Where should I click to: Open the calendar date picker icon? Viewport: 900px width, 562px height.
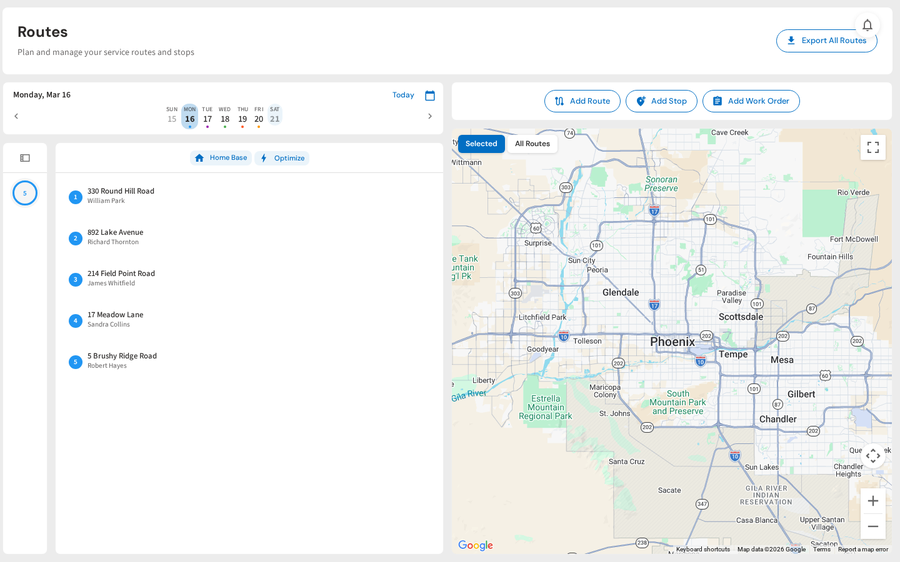point(430,95)
